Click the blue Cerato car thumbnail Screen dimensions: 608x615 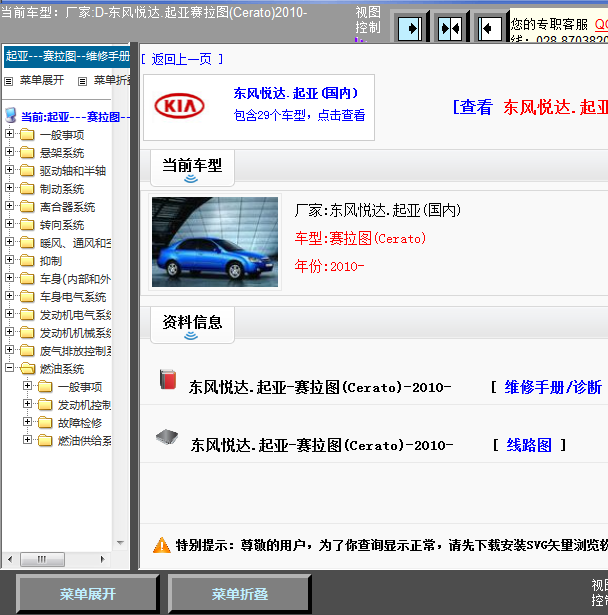215,242
